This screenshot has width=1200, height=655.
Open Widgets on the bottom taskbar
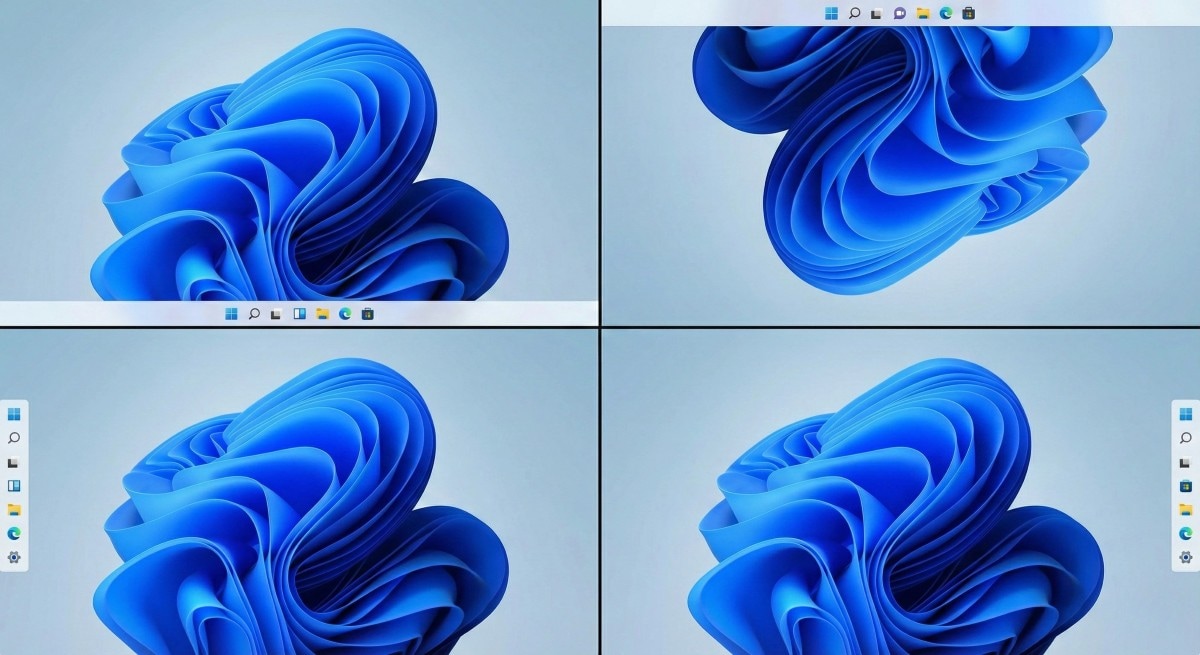pos(299,314)
